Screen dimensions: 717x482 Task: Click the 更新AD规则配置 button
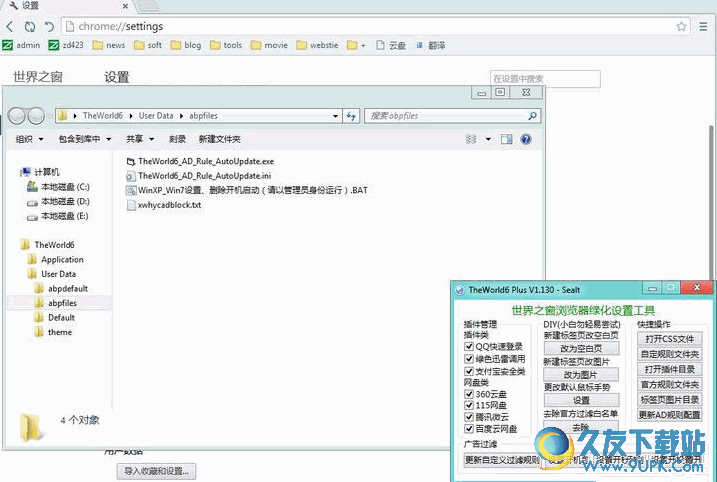point(669,415)
